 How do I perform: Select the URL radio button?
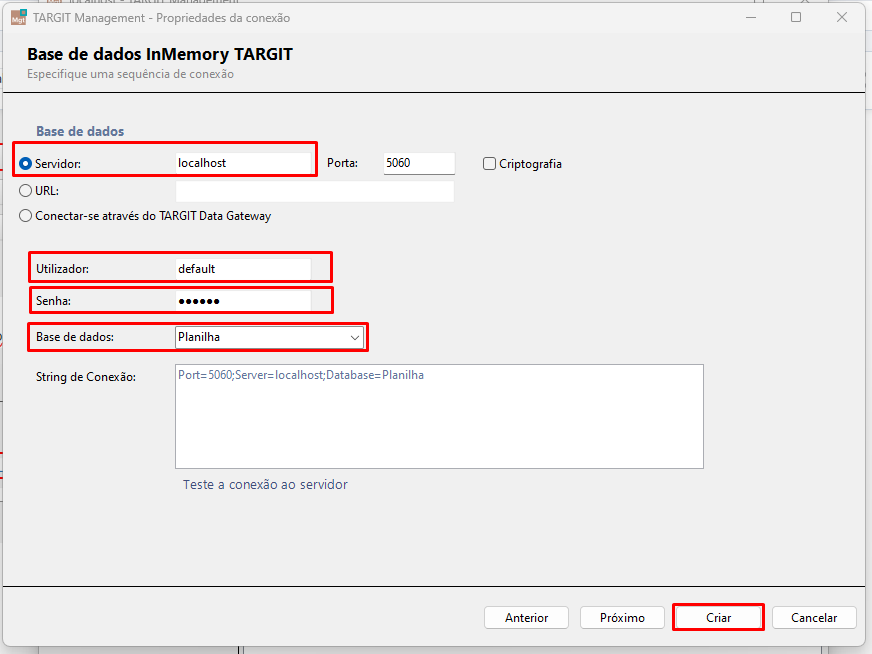coord(26,191)
